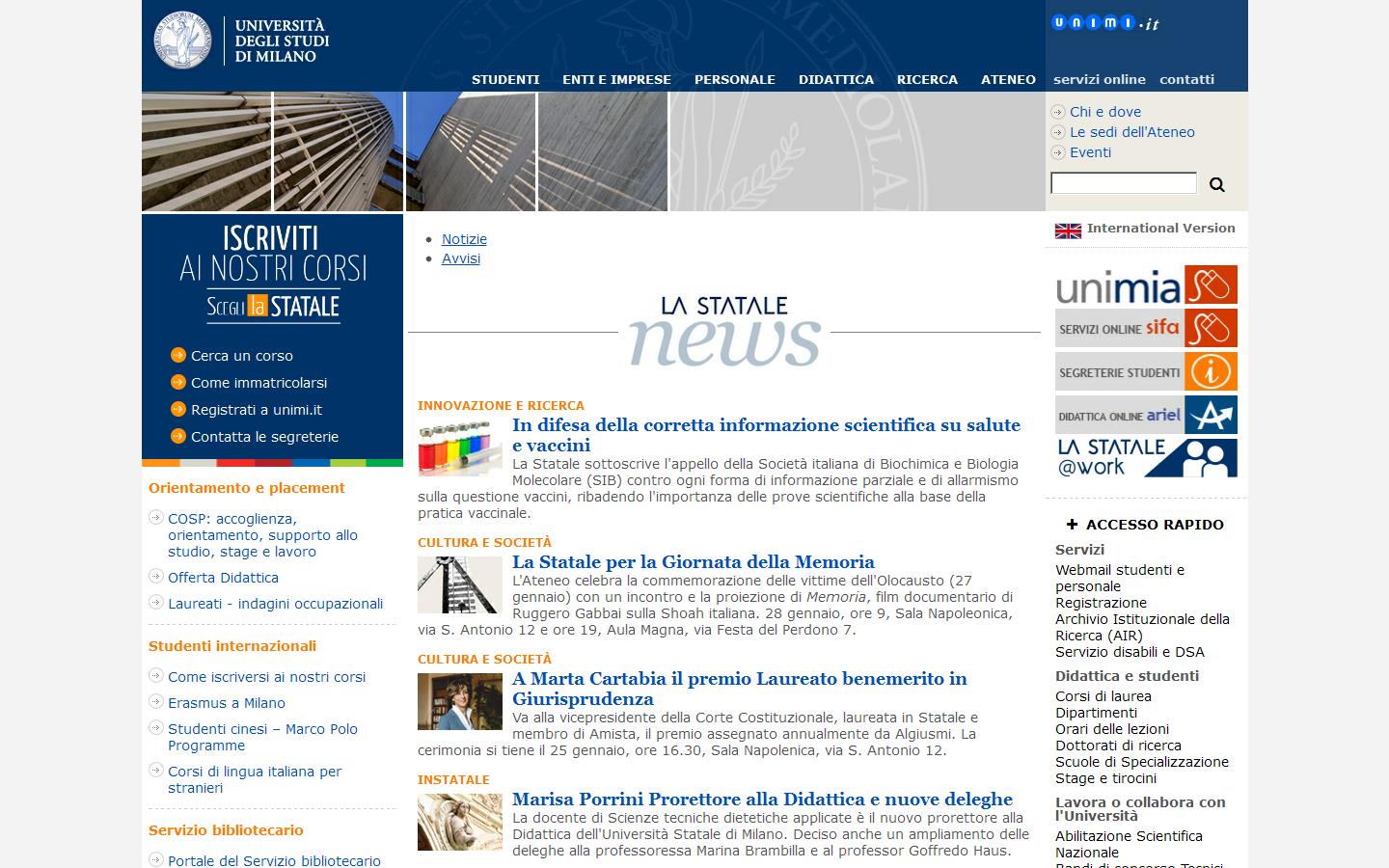
Task: Open Servizi Online SIFA banner
Action: tap(1146, 329)
